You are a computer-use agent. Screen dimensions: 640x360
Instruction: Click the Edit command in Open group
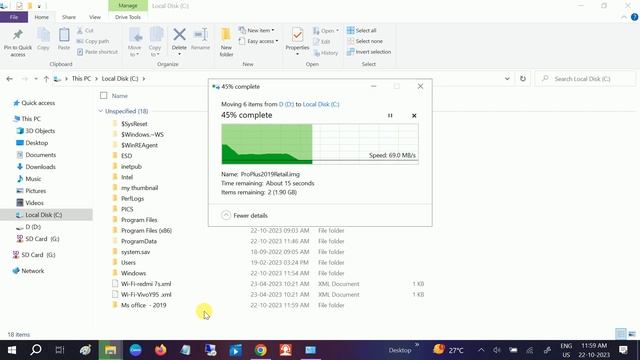(322, 42)
